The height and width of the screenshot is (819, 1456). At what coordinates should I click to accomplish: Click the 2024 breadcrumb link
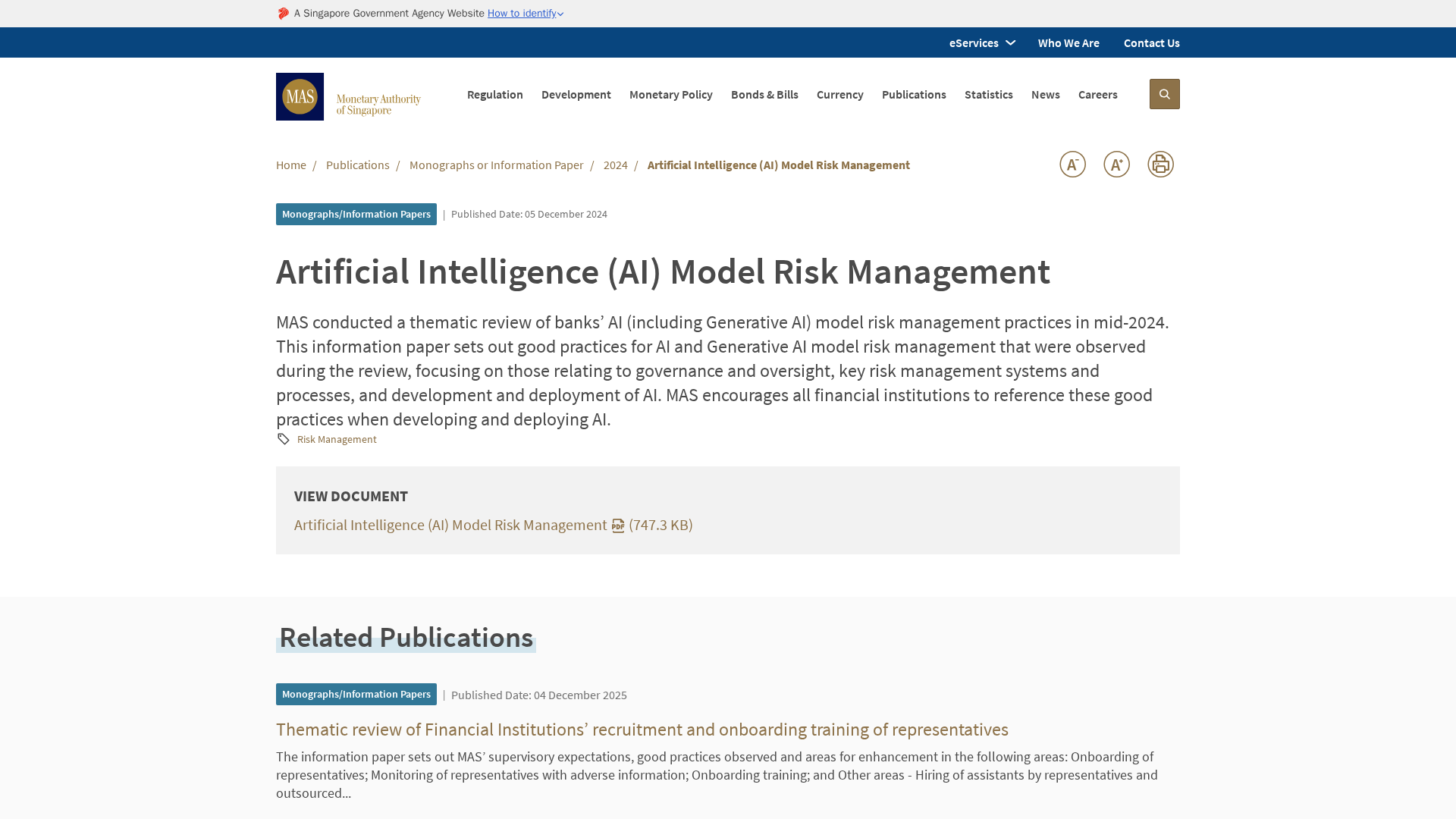[x=615, y=165]
